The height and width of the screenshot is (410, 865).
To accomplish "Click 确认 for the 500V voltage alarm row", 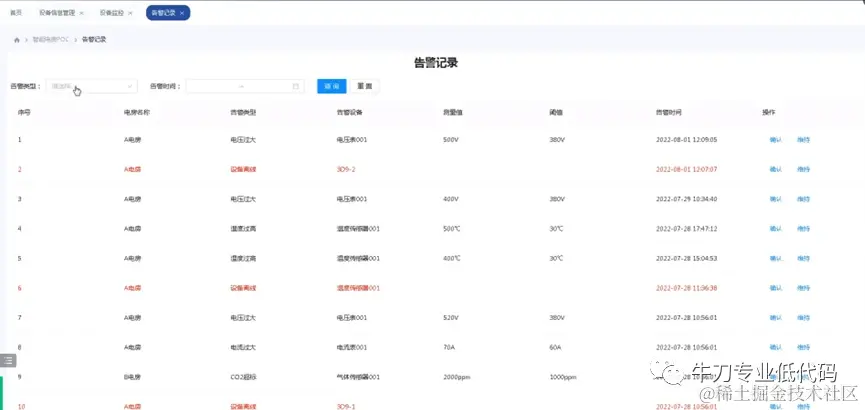I will click(x=776, y=140).
